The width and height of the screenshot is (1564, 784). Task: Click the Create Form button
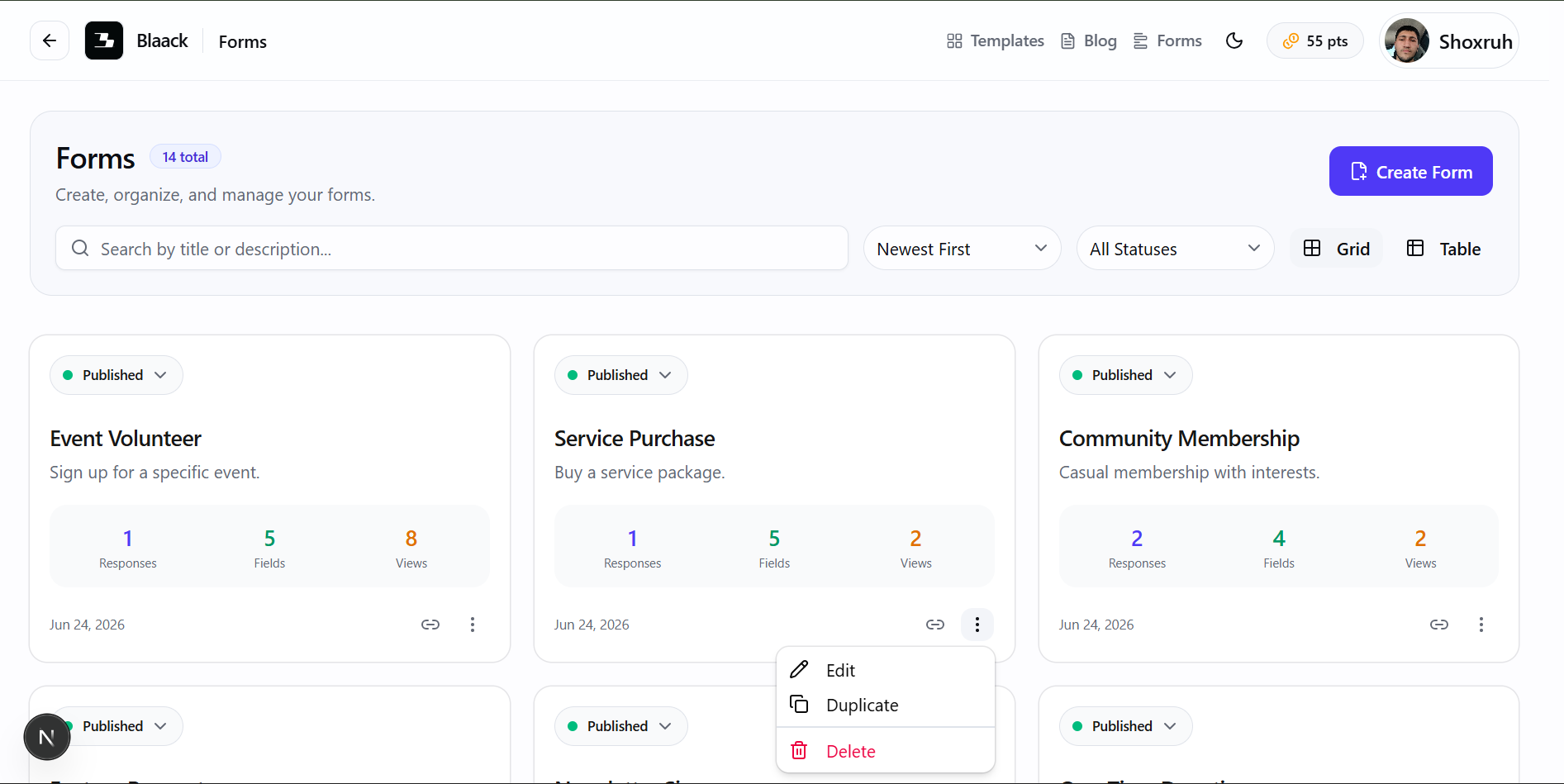1411,171
